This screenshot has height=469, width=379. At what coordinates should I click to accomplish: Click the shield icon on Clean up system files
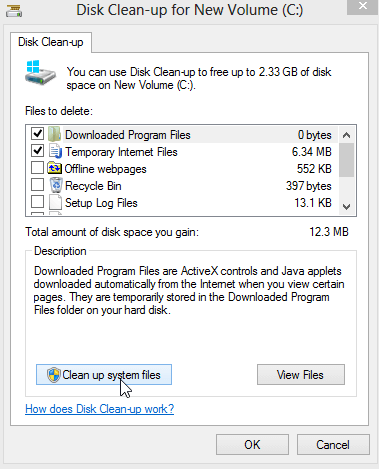tap(54, 375)
